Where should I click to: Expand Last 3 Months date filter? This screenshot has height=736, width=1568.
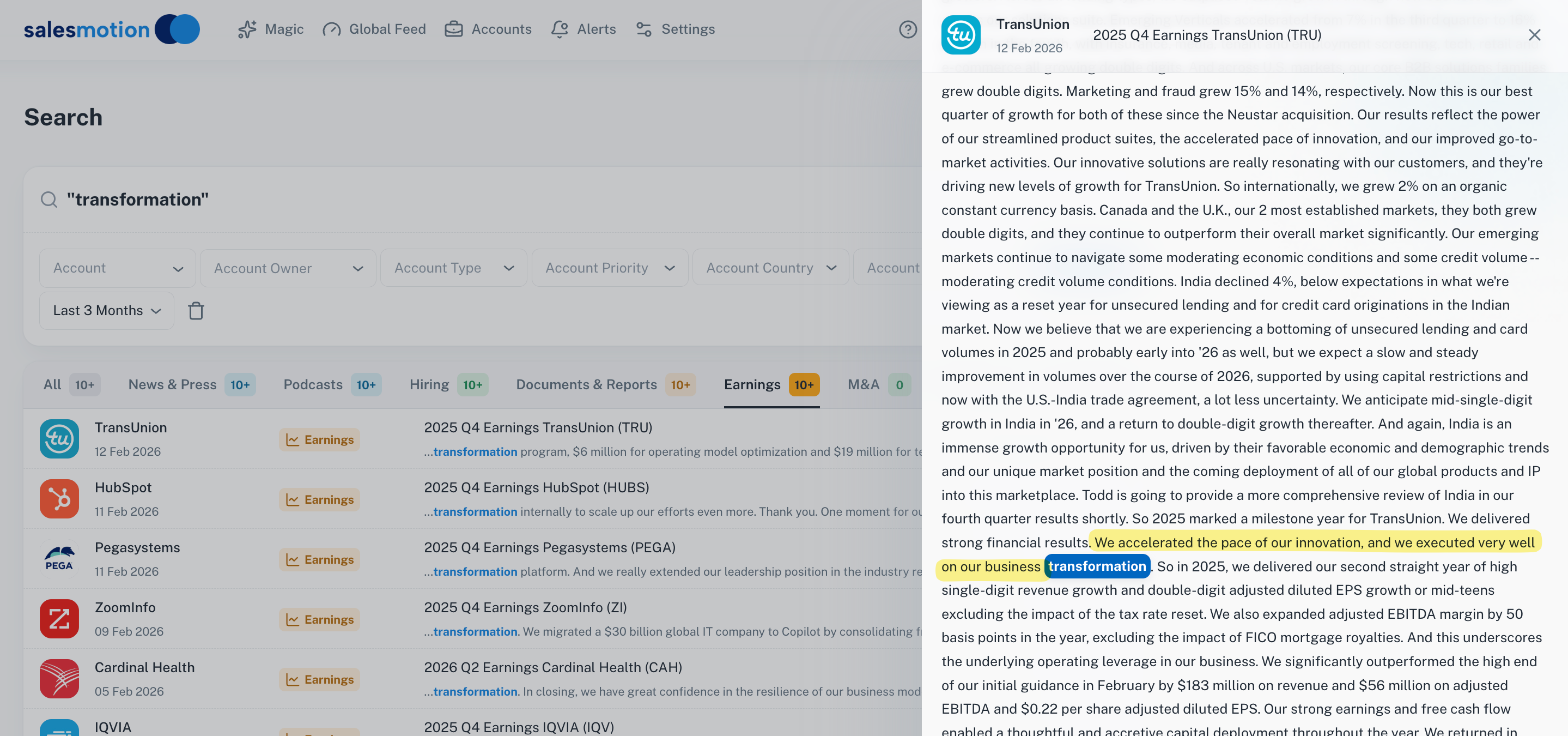click(107, 311)
